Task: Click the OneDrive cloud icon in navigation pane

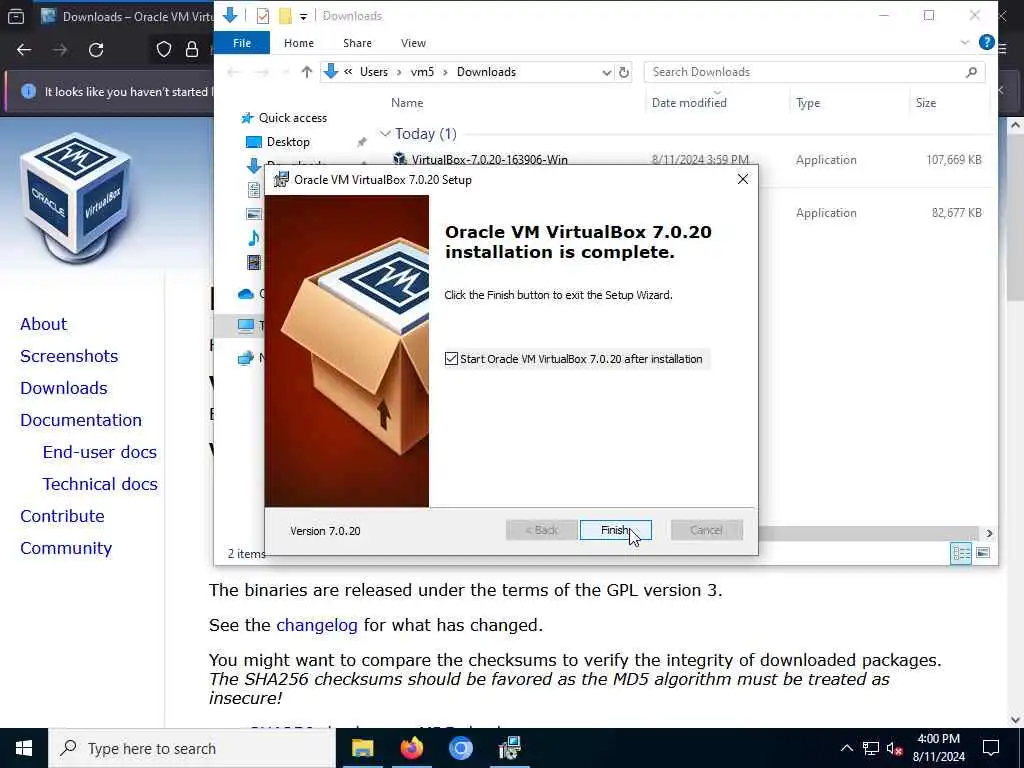Action: (246, 294)
